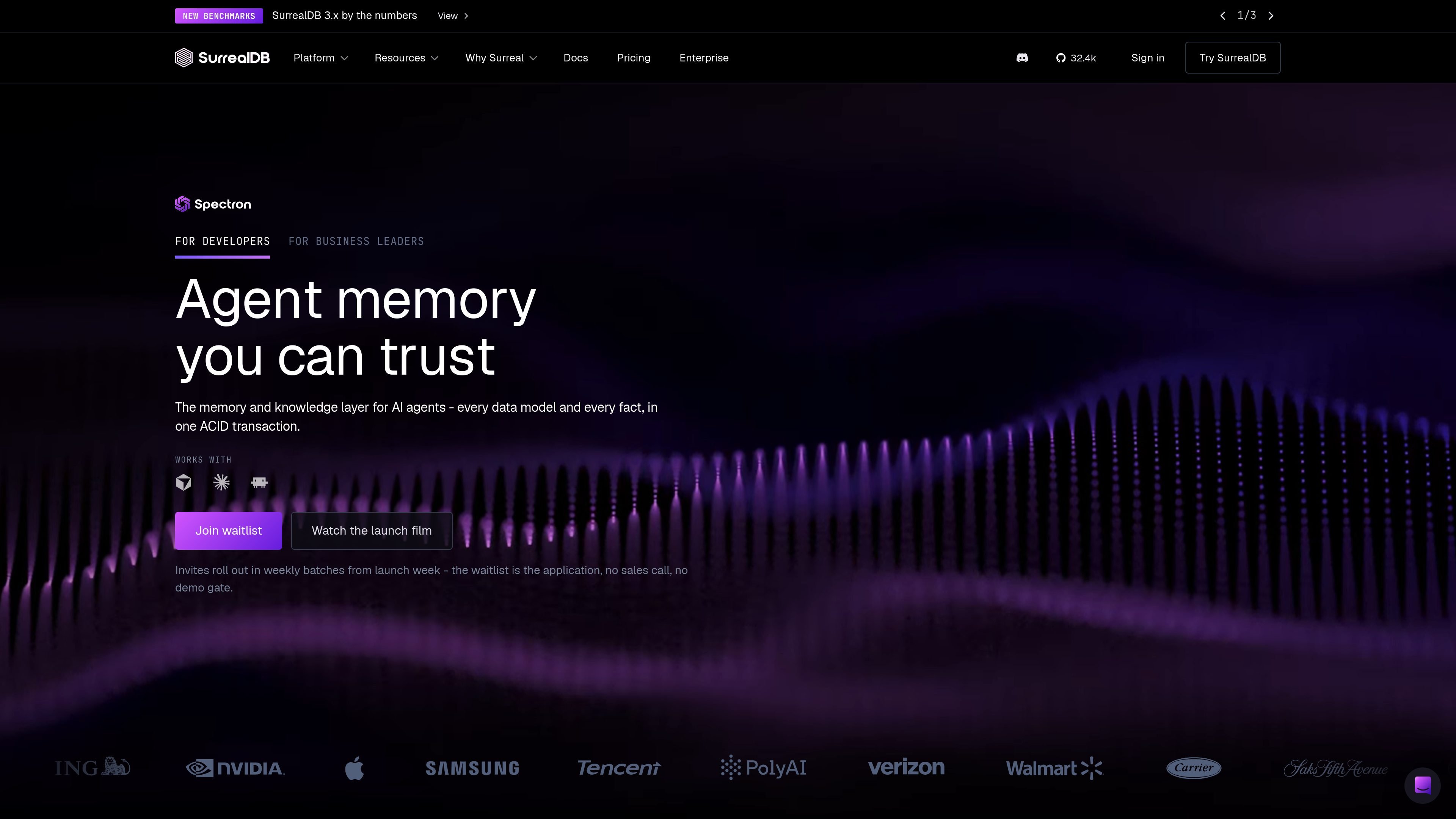Screen dimensions: 1456x819
Task: Click the Saks Fifth Avenue logo
Action: tap(1335, 768)
